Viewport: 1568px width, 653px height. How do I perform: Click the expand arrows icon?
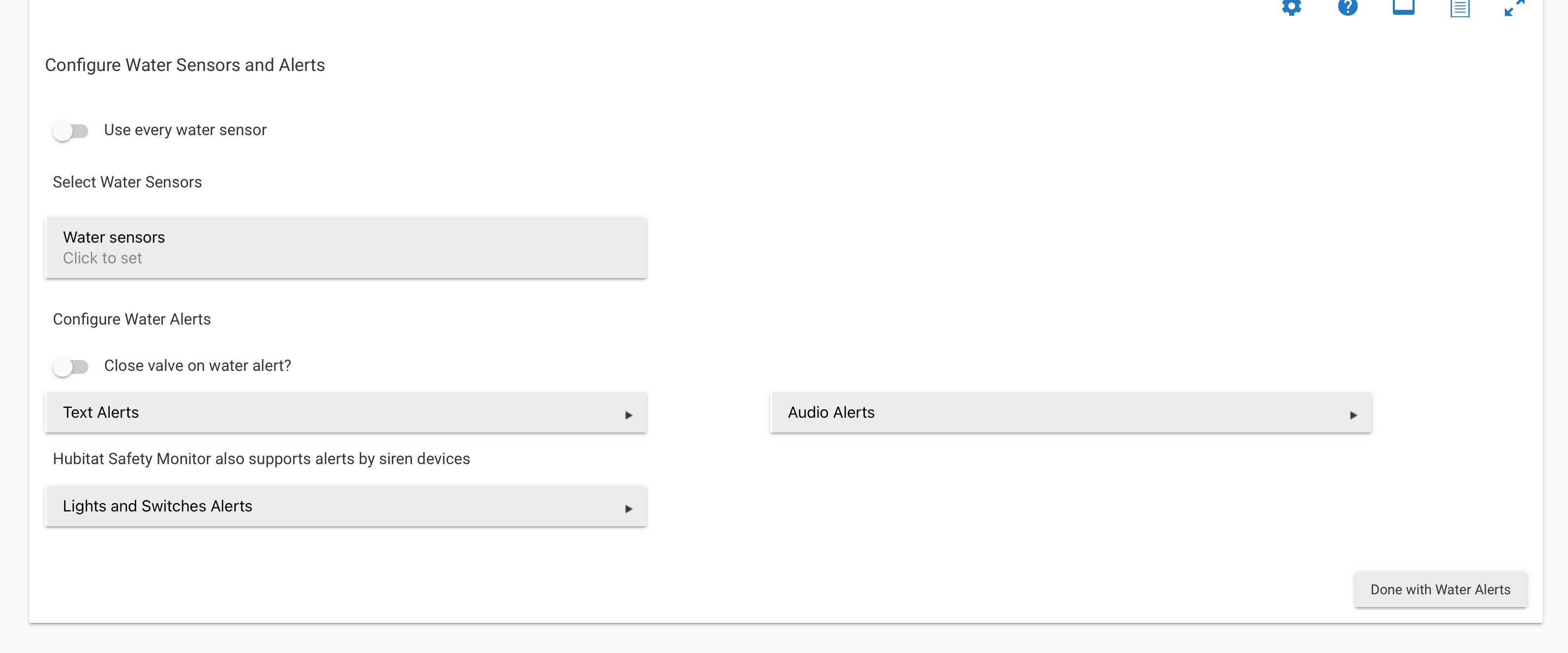click(1514, 7)
